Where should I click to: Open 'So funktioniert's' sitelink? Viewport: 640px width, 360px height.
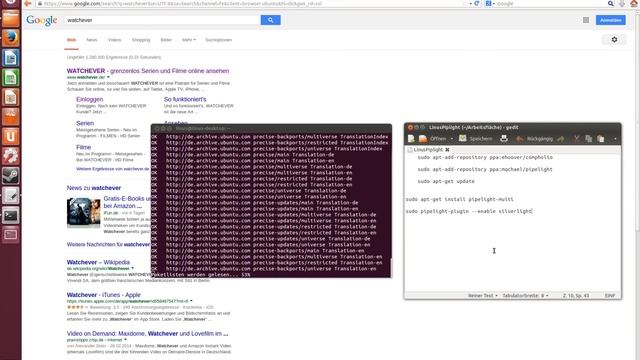click(185, 99)
